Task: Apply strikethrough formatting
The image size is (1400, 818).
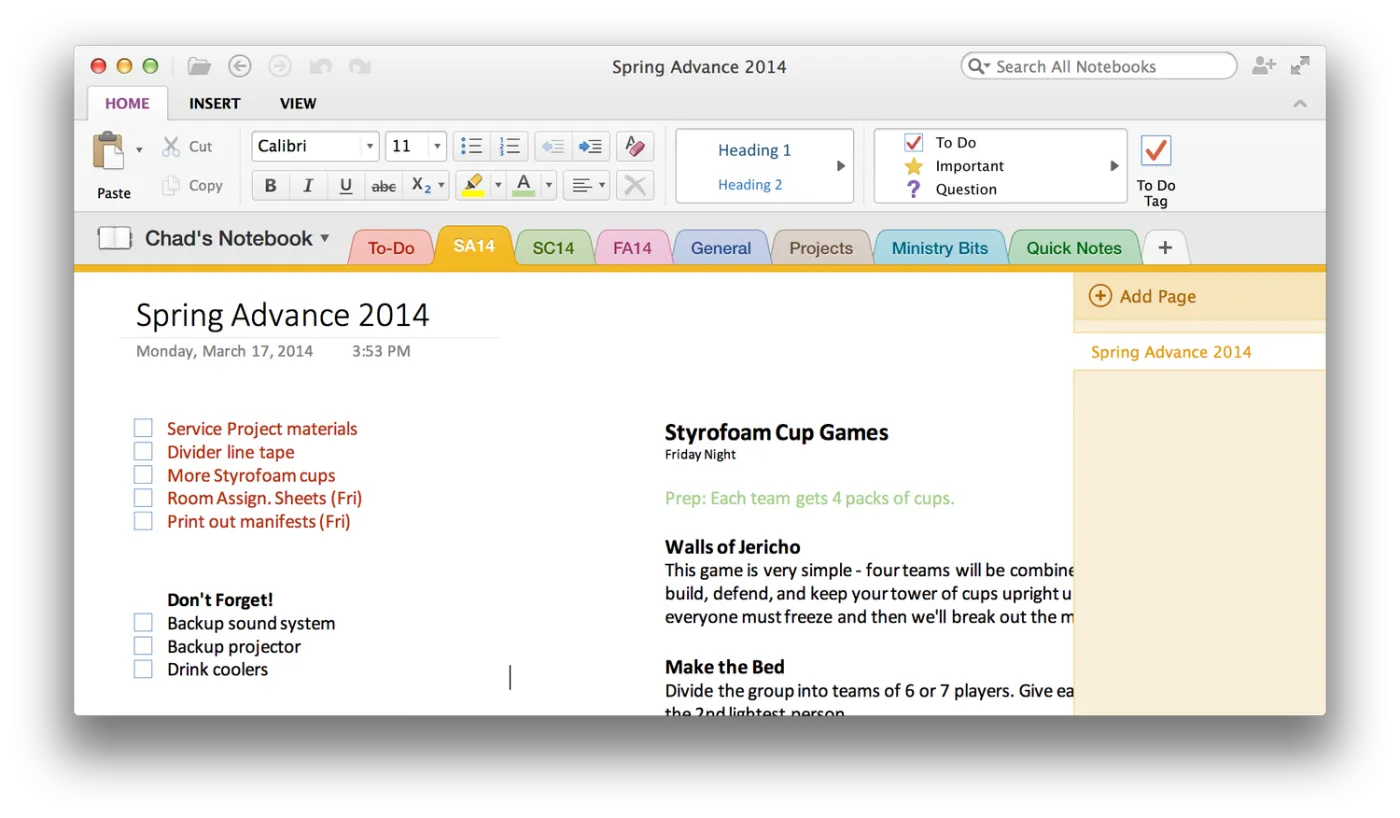Action: (x=384, y=185)
